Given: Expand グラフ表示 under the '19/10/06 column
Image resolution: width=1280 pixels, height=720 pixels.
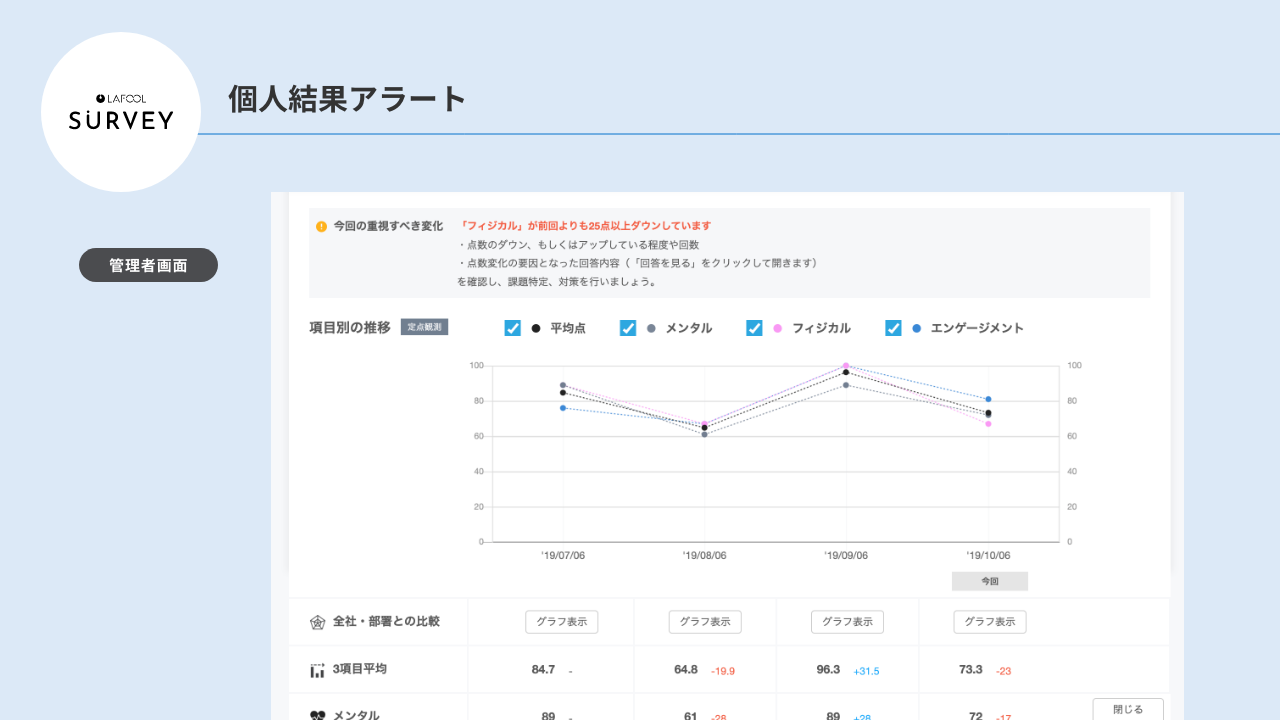Looking at the screenshot, I should [989, 622].
